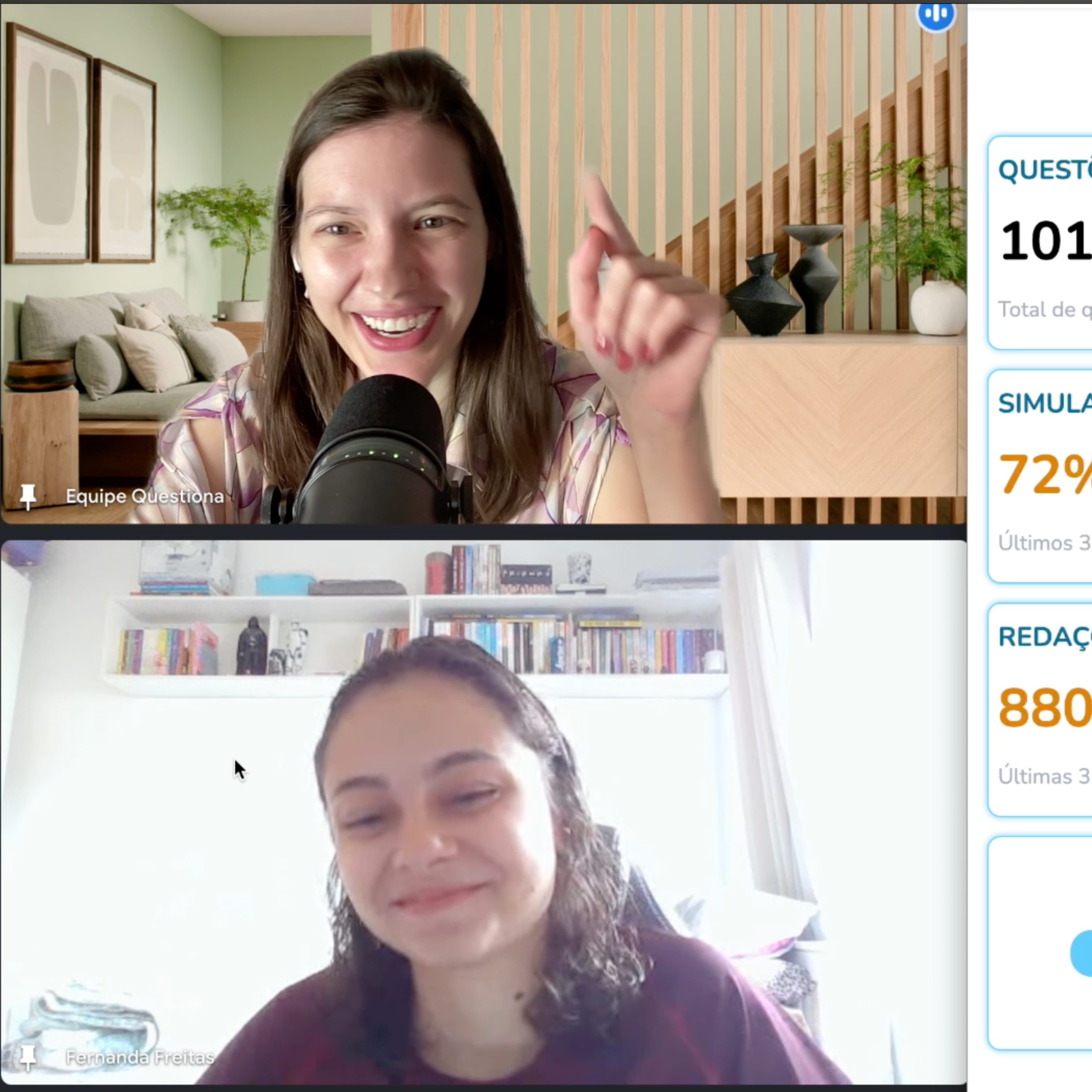Click 'Últimos 3' caption under the 72% value

click(1045, 543)
